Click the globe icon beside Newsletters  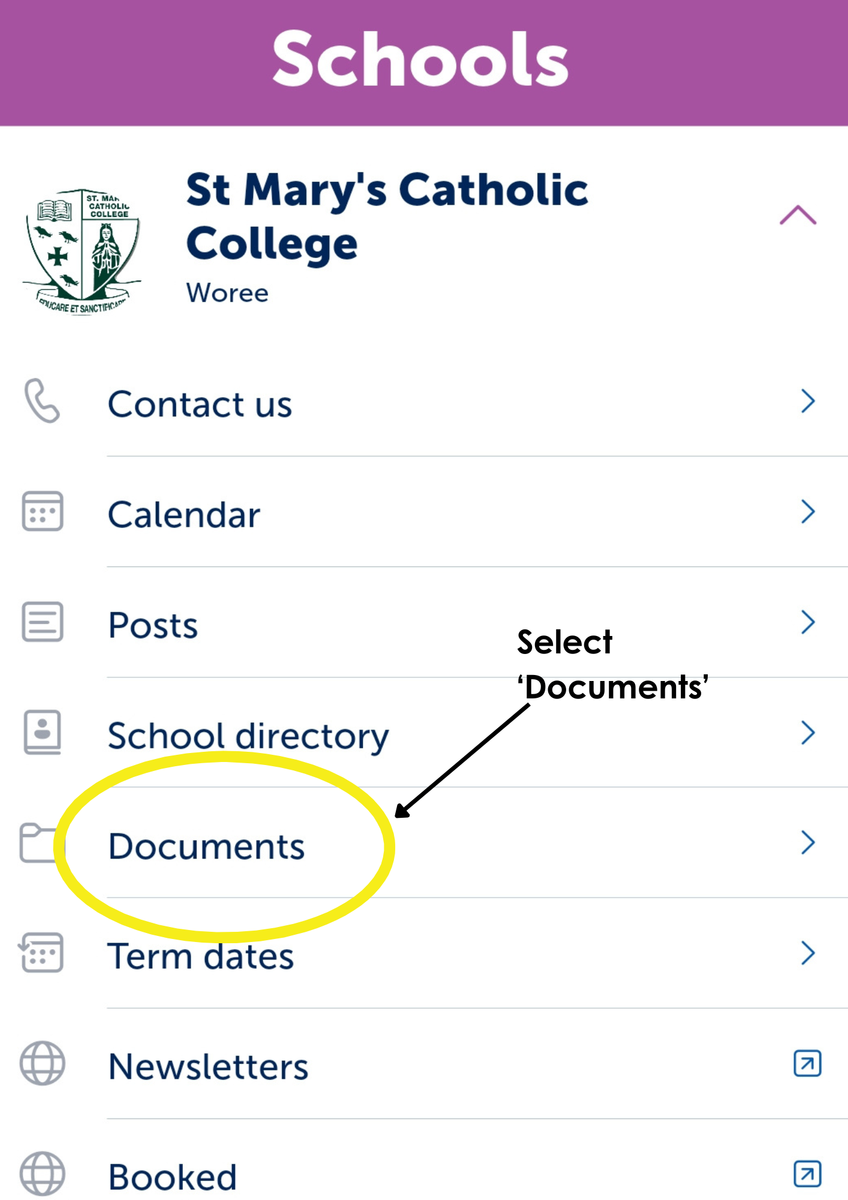(42, 1064)
